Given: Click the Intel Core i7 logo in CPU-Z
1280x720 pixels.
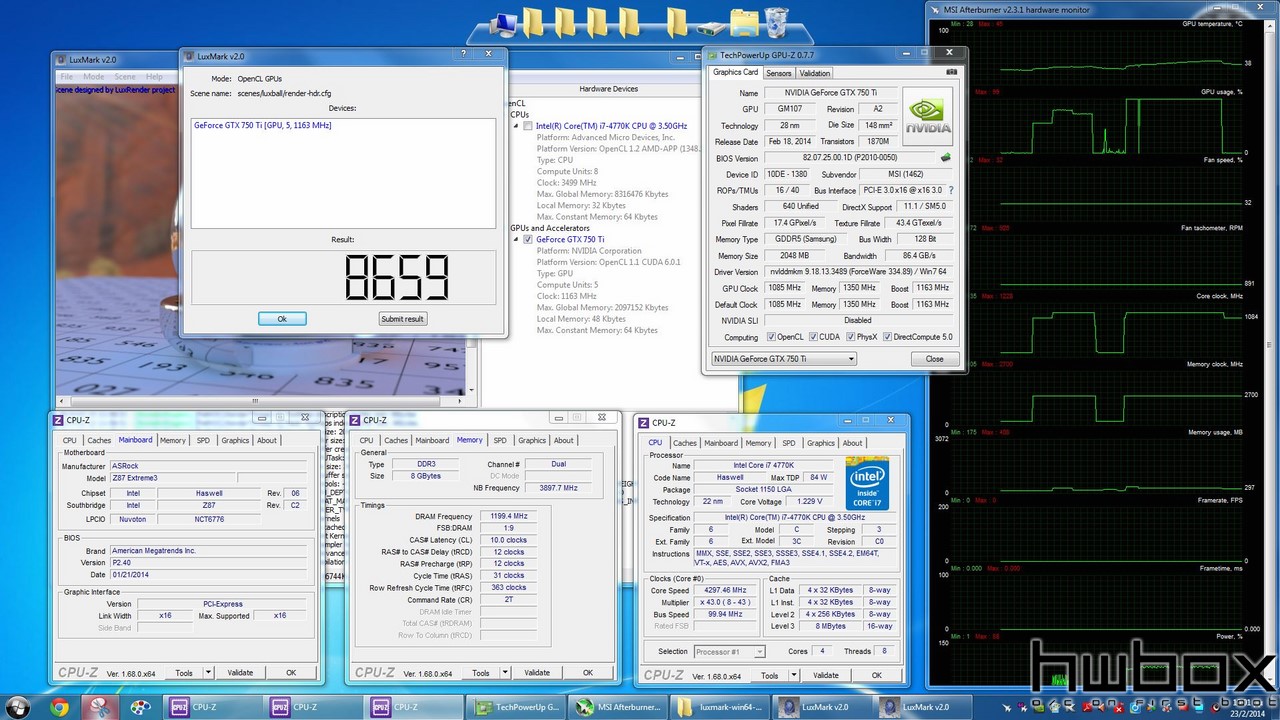Looking at the screenshot, I should pos(867,484).
